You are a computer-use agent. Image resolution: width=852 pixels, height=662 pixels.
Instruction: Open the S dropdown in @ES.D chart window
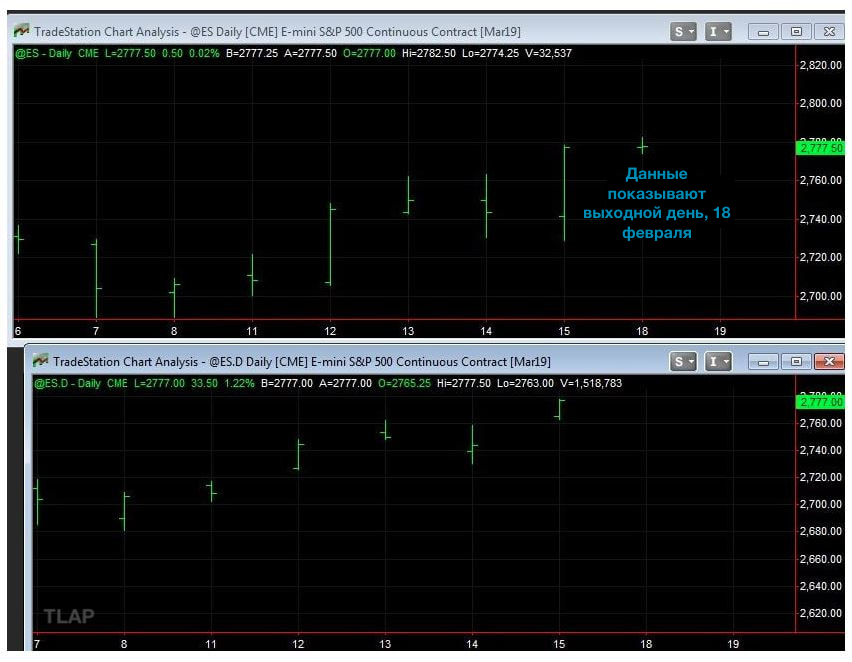pyautogui.click(x=683, y=361)
